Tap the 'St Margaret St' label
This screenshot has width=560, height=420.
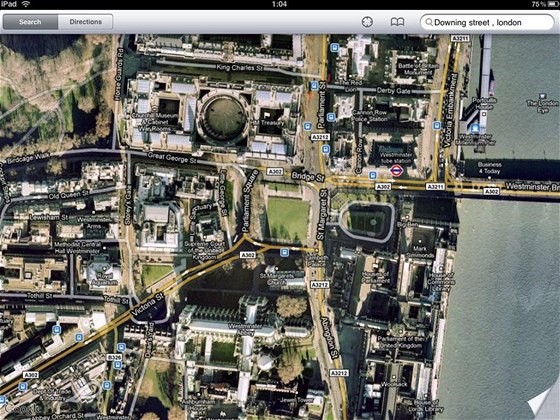pyautogui.click(x=322, y=215)
